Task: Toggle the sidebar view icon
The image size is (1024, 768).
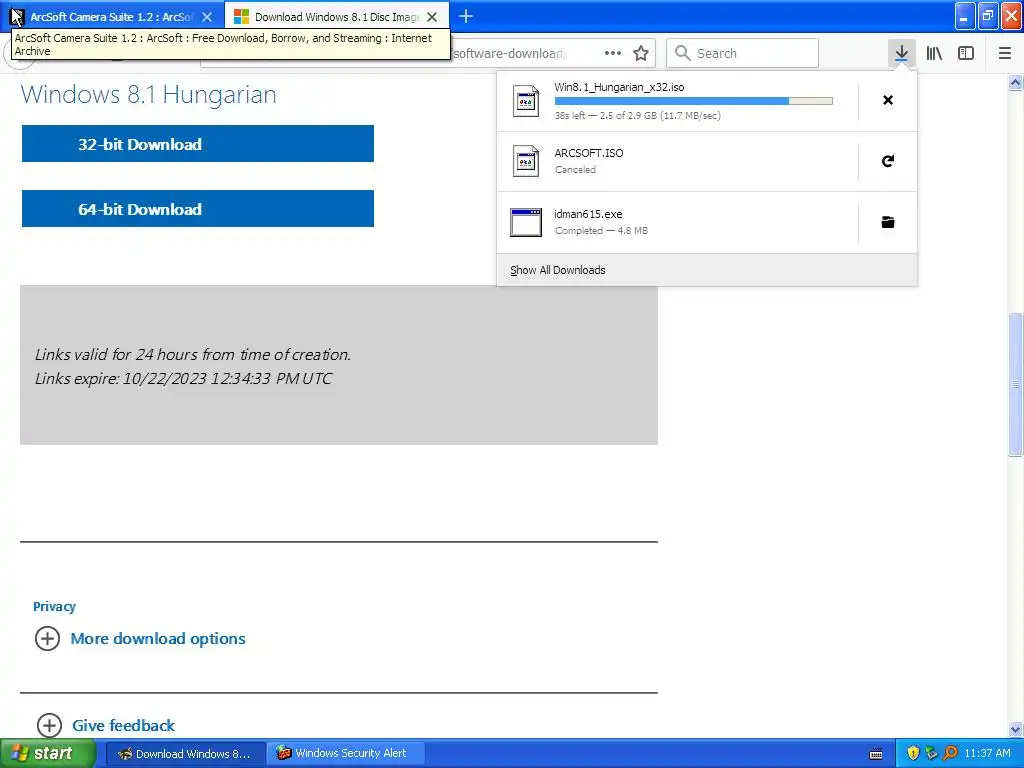Action: (x=966, y=53)
